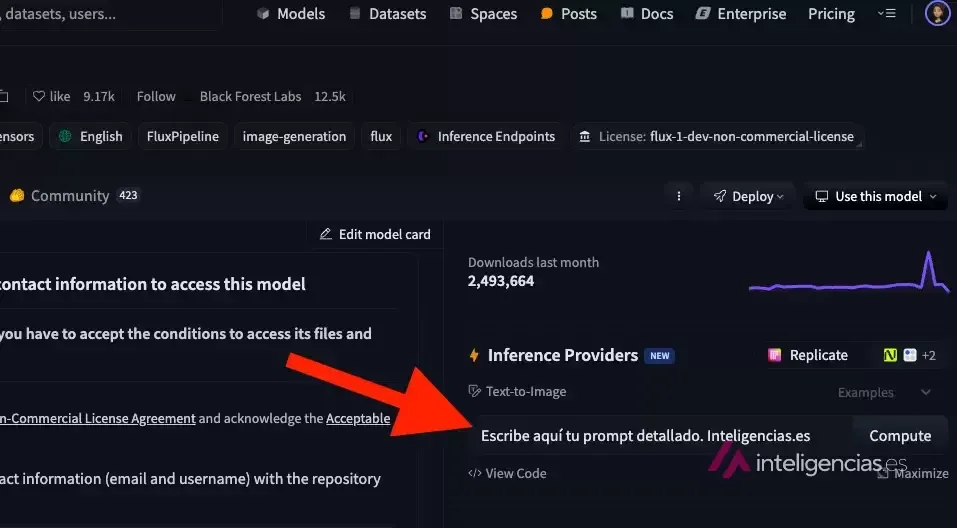Maximize the inference widget
Screen dimensions: 957x528
[913, 474]
